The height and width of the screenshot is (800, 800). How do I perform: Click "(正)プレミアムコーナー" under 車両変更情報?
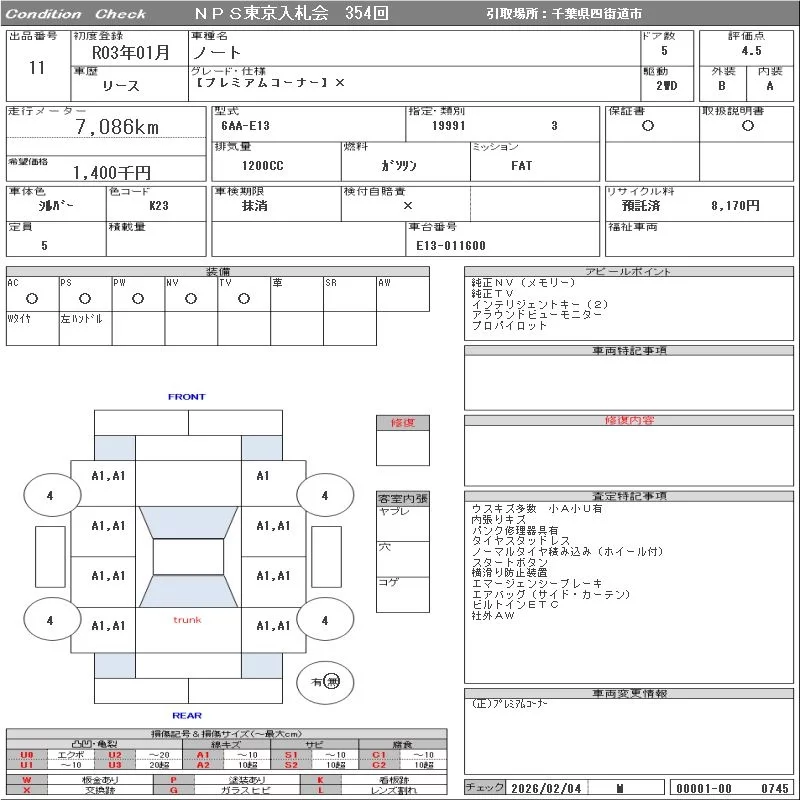pos(509,704)
